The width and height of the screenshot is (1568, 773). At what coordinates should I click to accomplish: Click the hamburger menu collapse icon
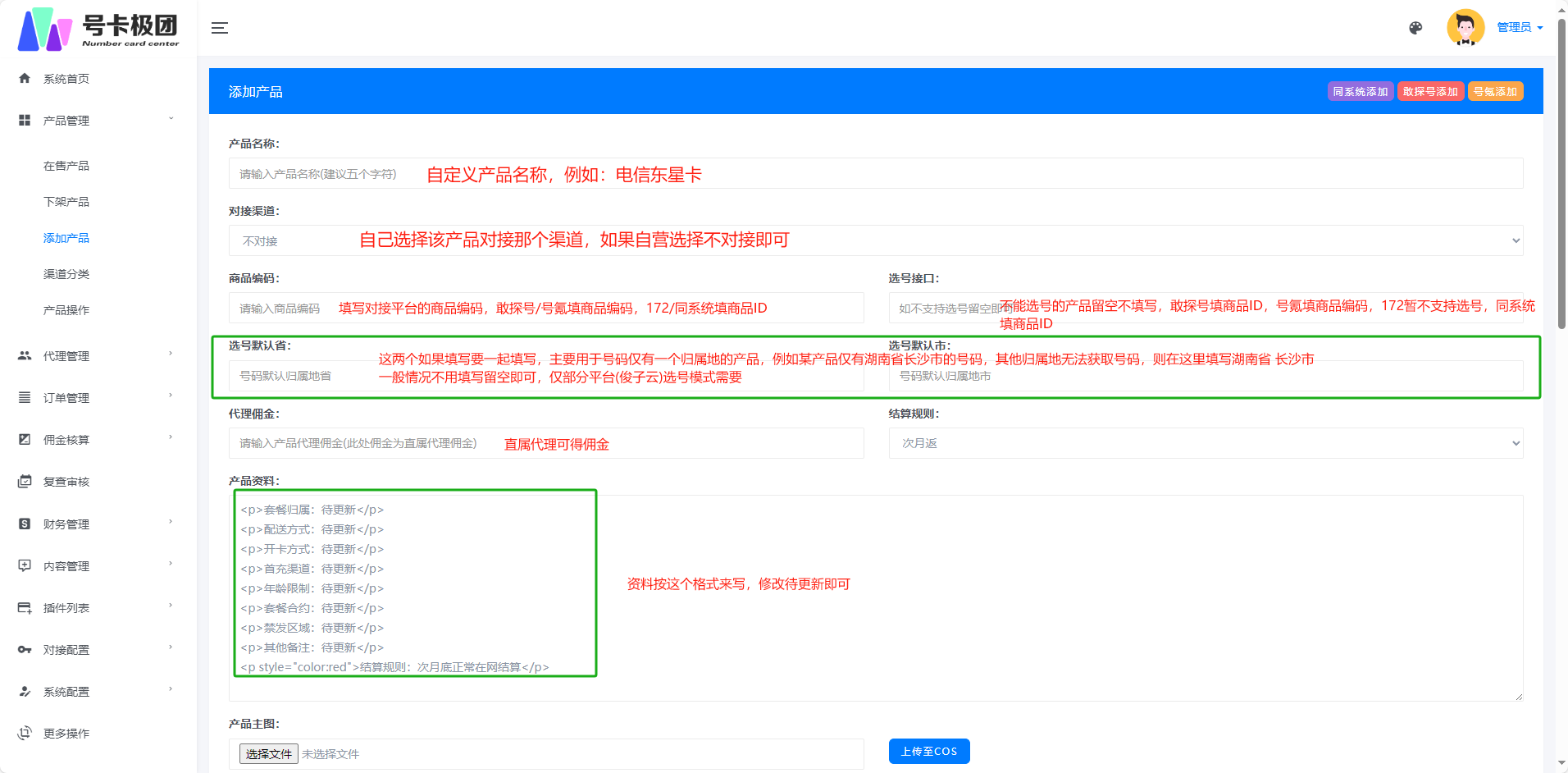click(219, 28)
